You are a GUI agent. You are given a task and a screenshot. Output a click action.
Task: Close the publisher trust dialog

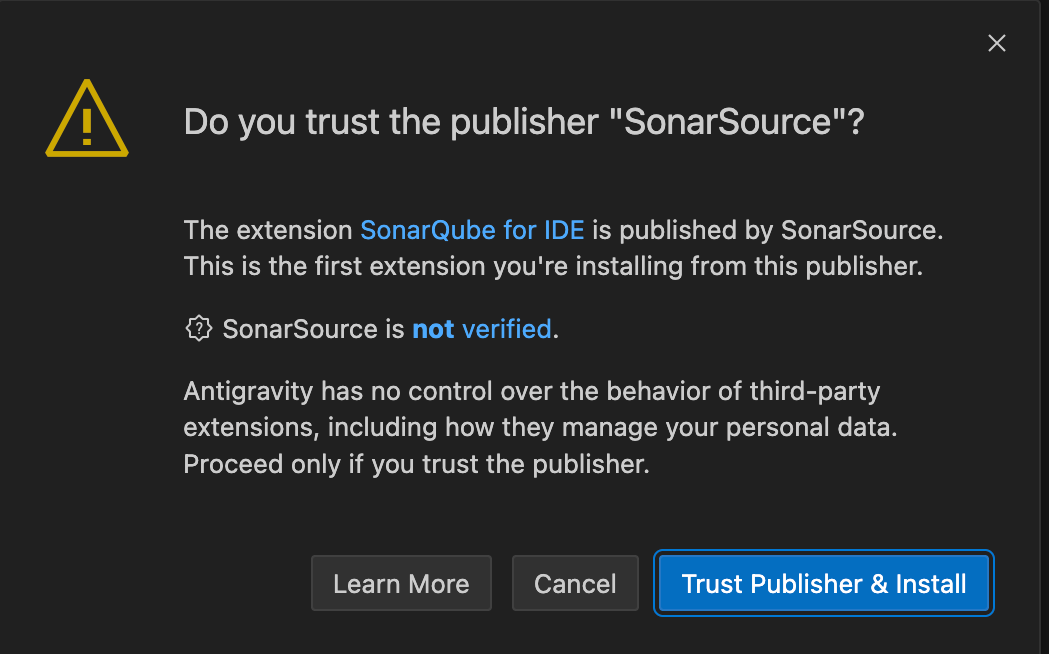(996, 43)
